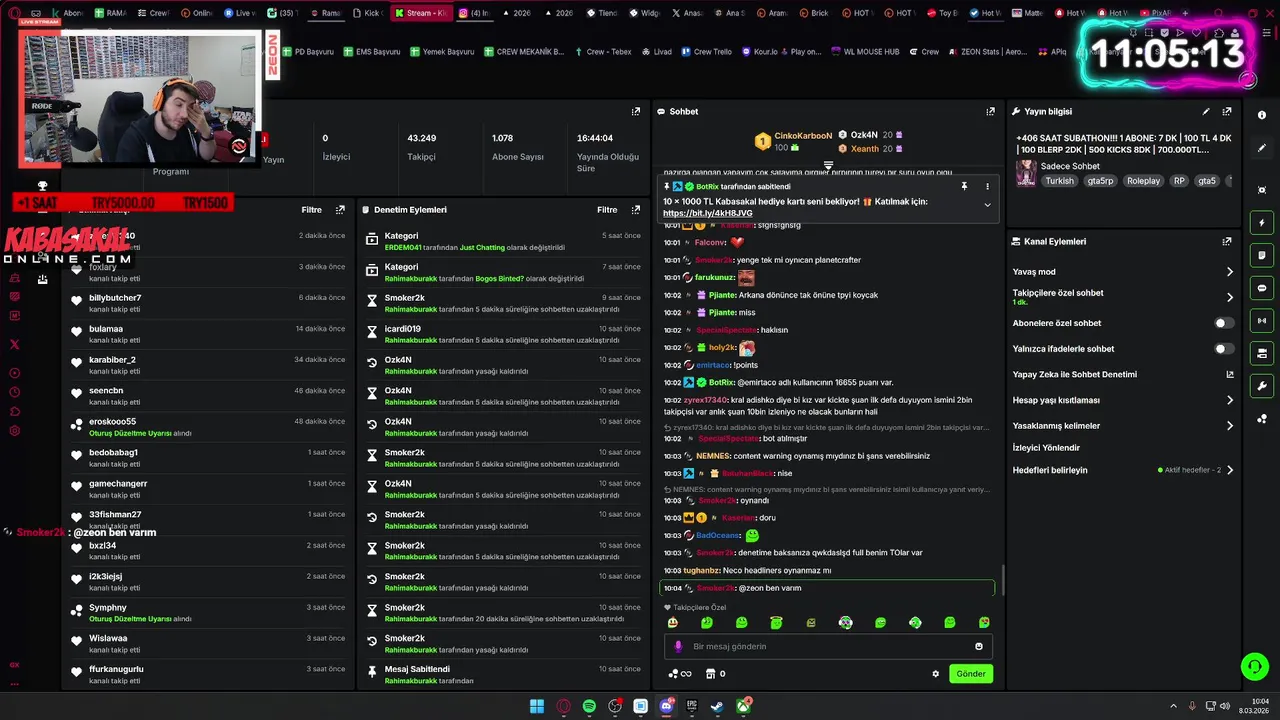Pop out the Denetim Eylemleri panel
Image resolution: width=1280 pixels, height=720 pixels.
click(636, 210)
